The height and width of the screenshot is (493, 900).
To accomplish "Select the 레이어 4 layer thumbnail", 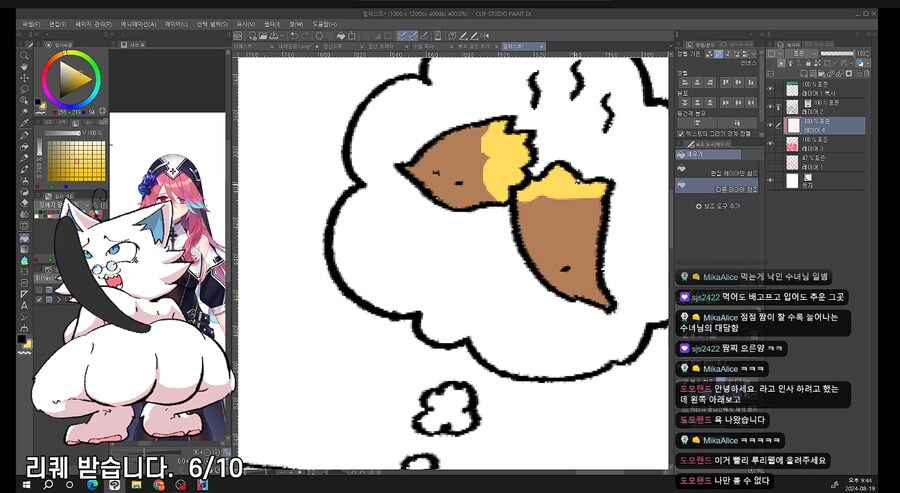I will tap(792, 126).
